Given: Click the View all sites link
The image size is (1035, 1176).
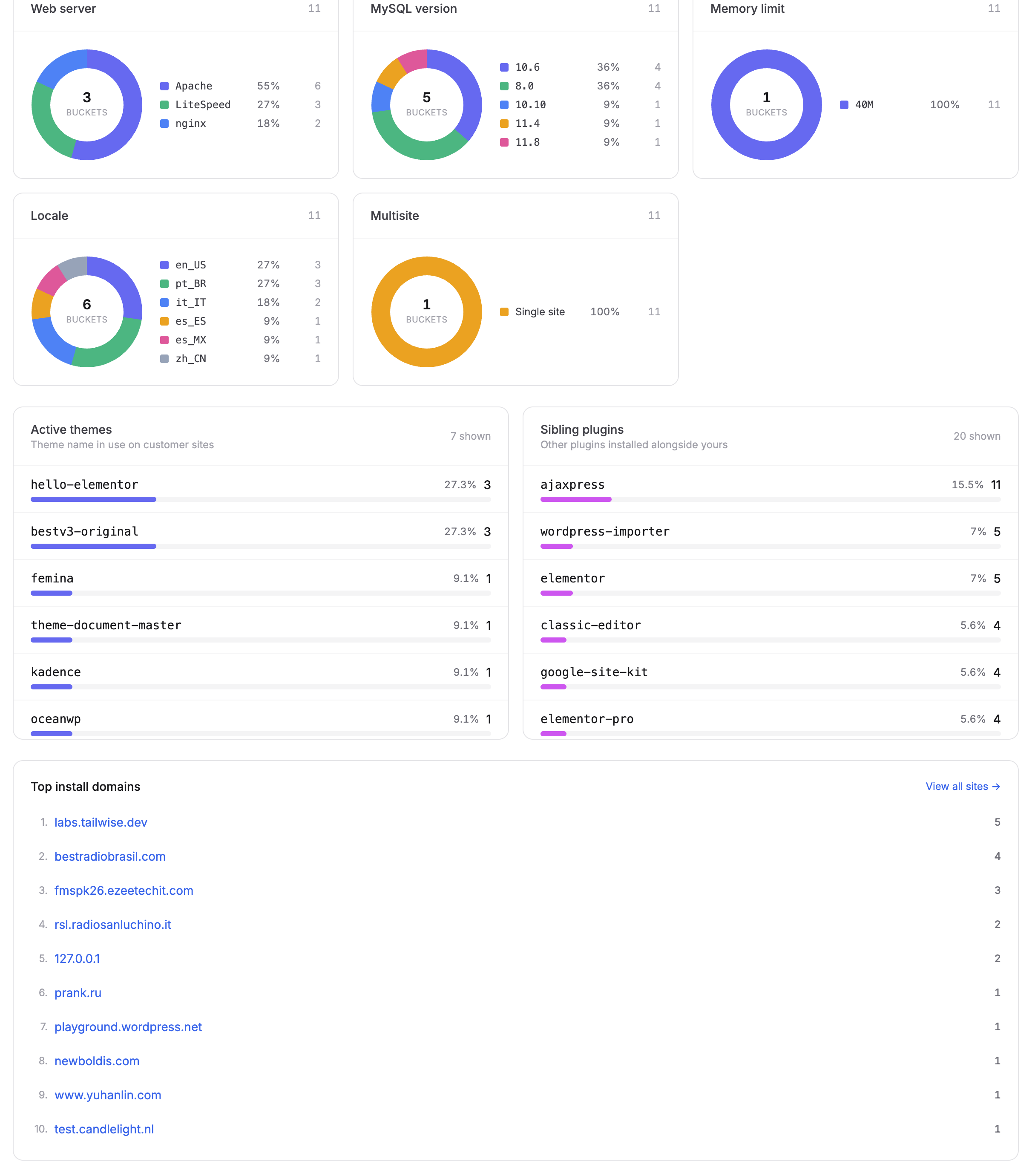Looking at the screenshot, I should [x=963, y=787].
